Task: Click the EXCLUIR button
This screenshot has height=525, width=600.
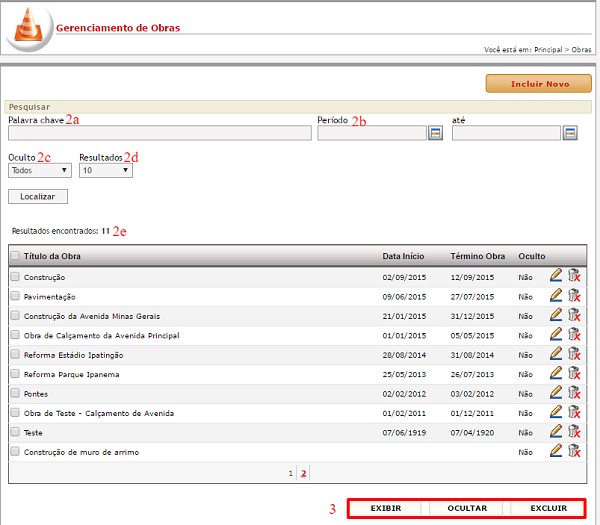Action: click(548, 508)
